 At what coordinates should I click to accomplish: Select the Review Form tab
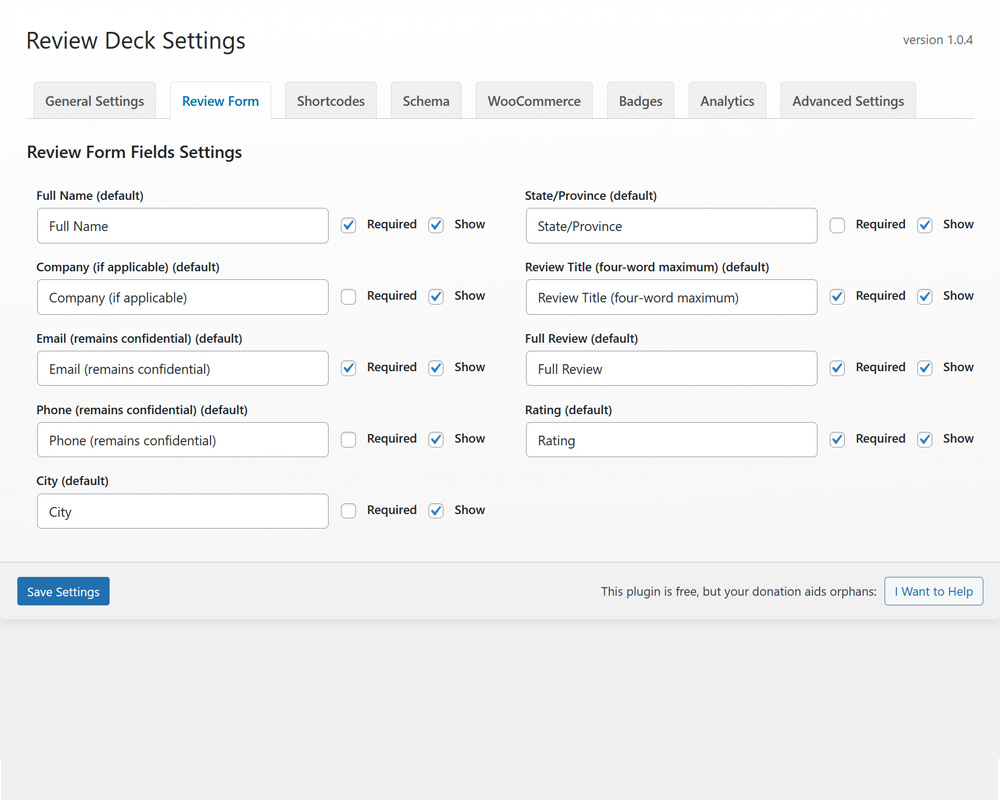(220, 100)
